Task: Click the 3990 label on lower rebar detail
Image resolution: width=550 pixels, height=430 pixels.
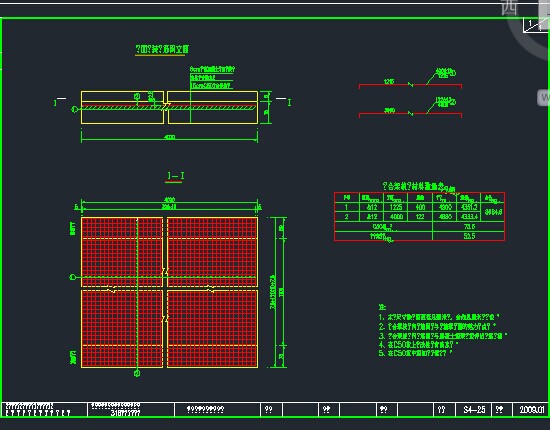Action: point(390,110)
